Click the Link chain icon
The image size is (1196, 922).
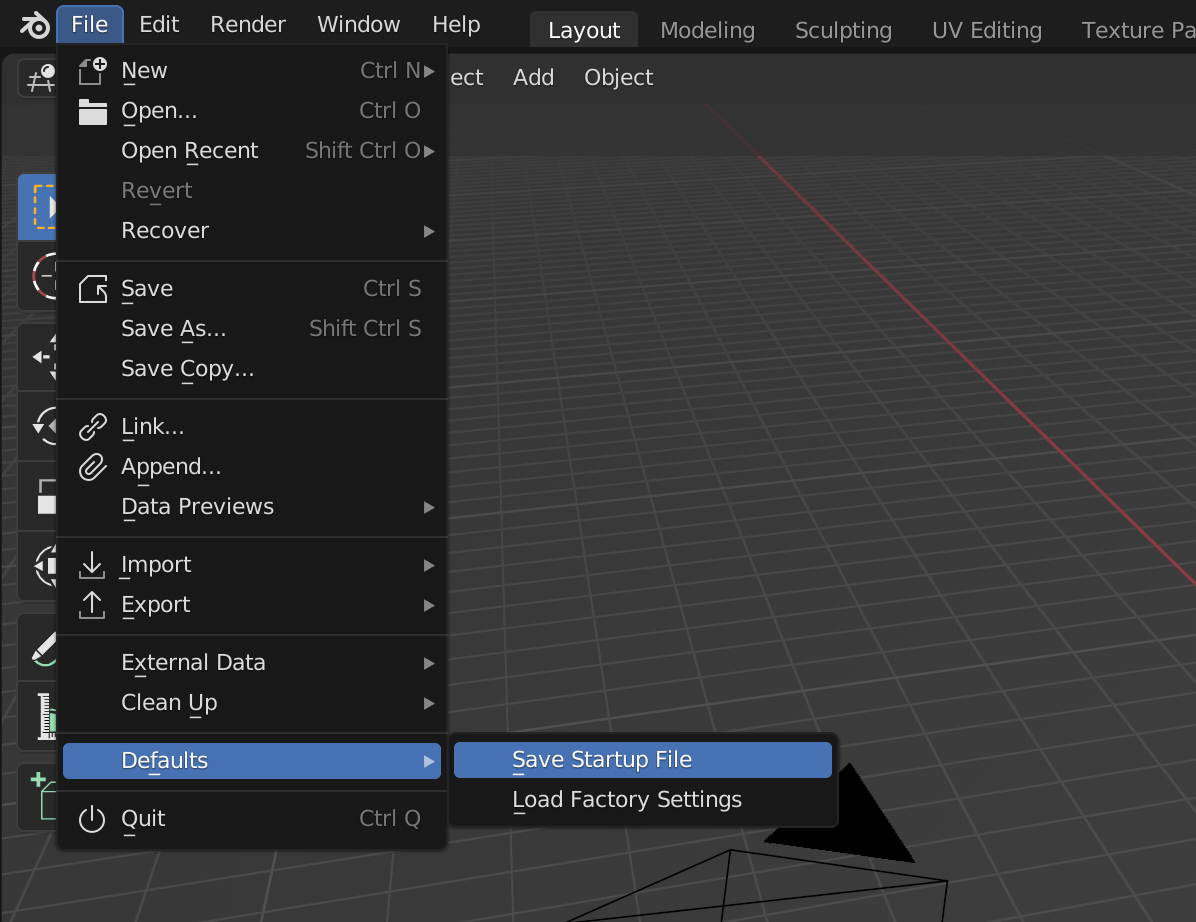pos(92,427)
